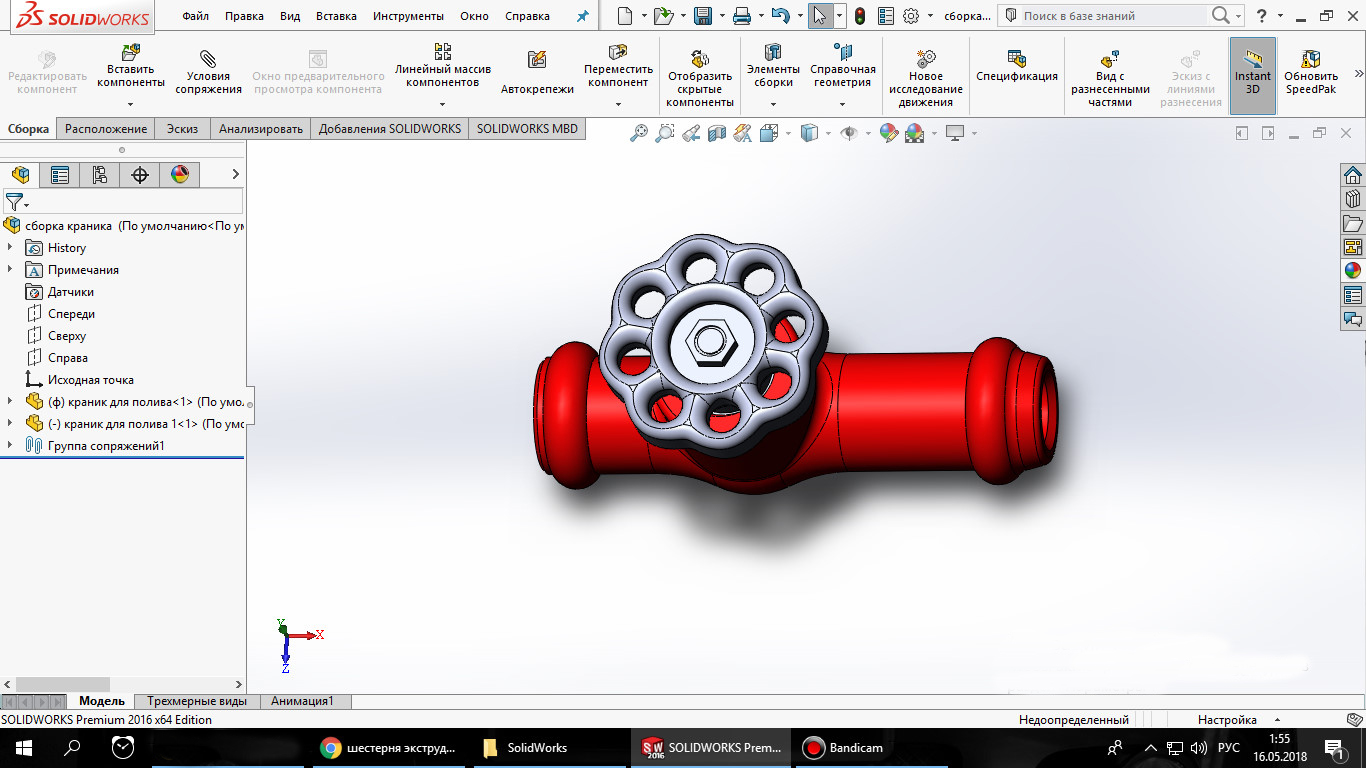Open DimXpertManager crosshair tab
This screenshot has width=1366, height=768.
(140, 175)
